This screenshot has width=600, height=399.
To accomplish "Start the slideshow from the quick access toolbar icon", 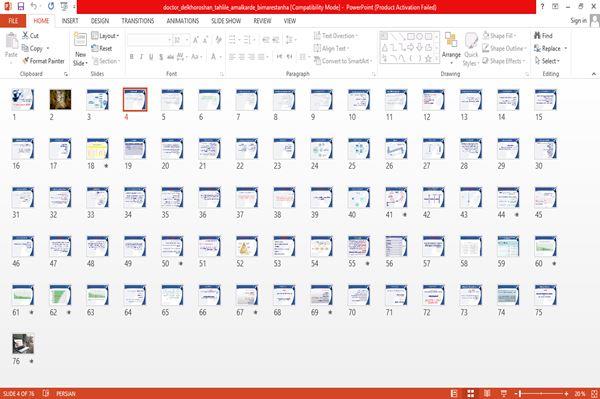I will [x=64, y=7].
